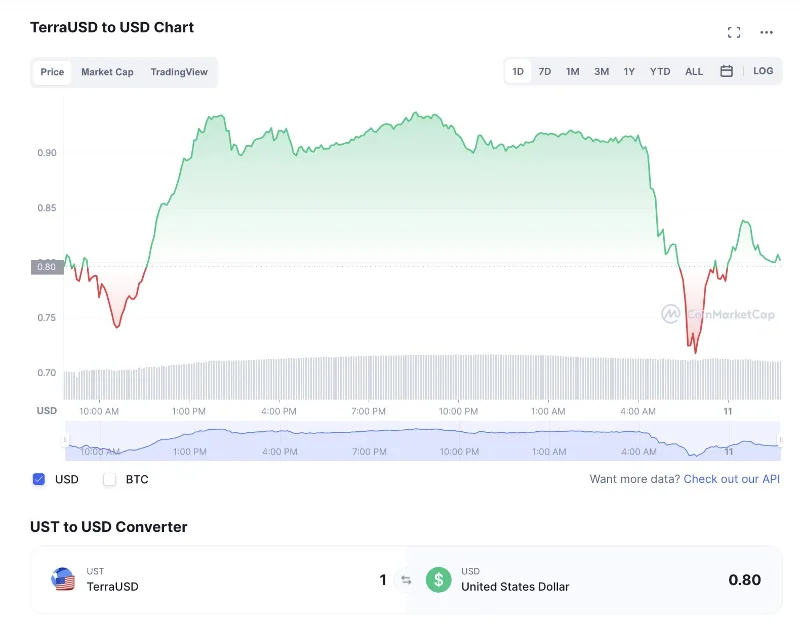Screen dimensions: 800x624
Task: Click the converted USD value 0.80
Action: 744,580
